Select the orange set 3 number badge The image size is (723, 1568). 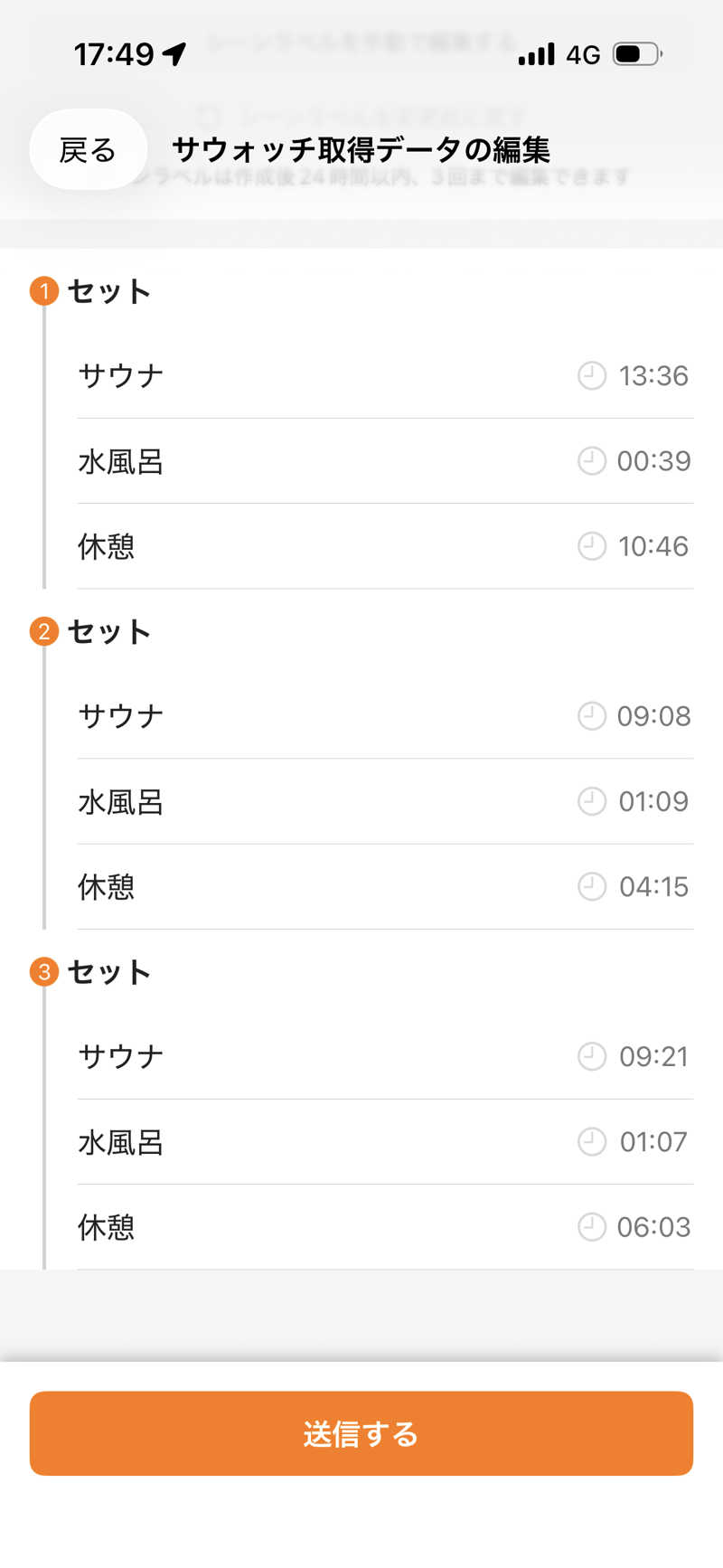(x=44, y=972)
